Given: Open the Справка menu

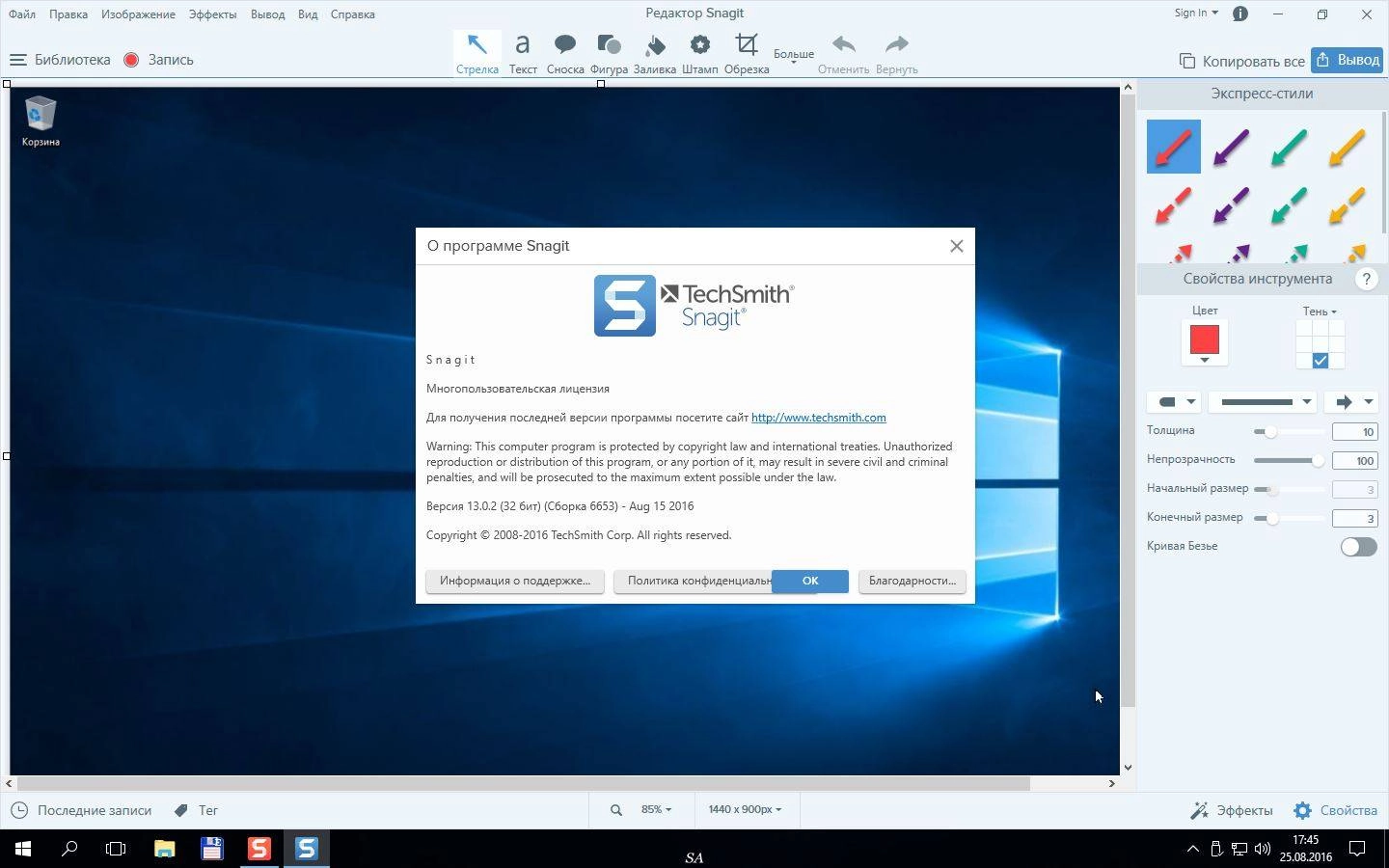Looking at the screenshot, I should click(x=352, y=14).
